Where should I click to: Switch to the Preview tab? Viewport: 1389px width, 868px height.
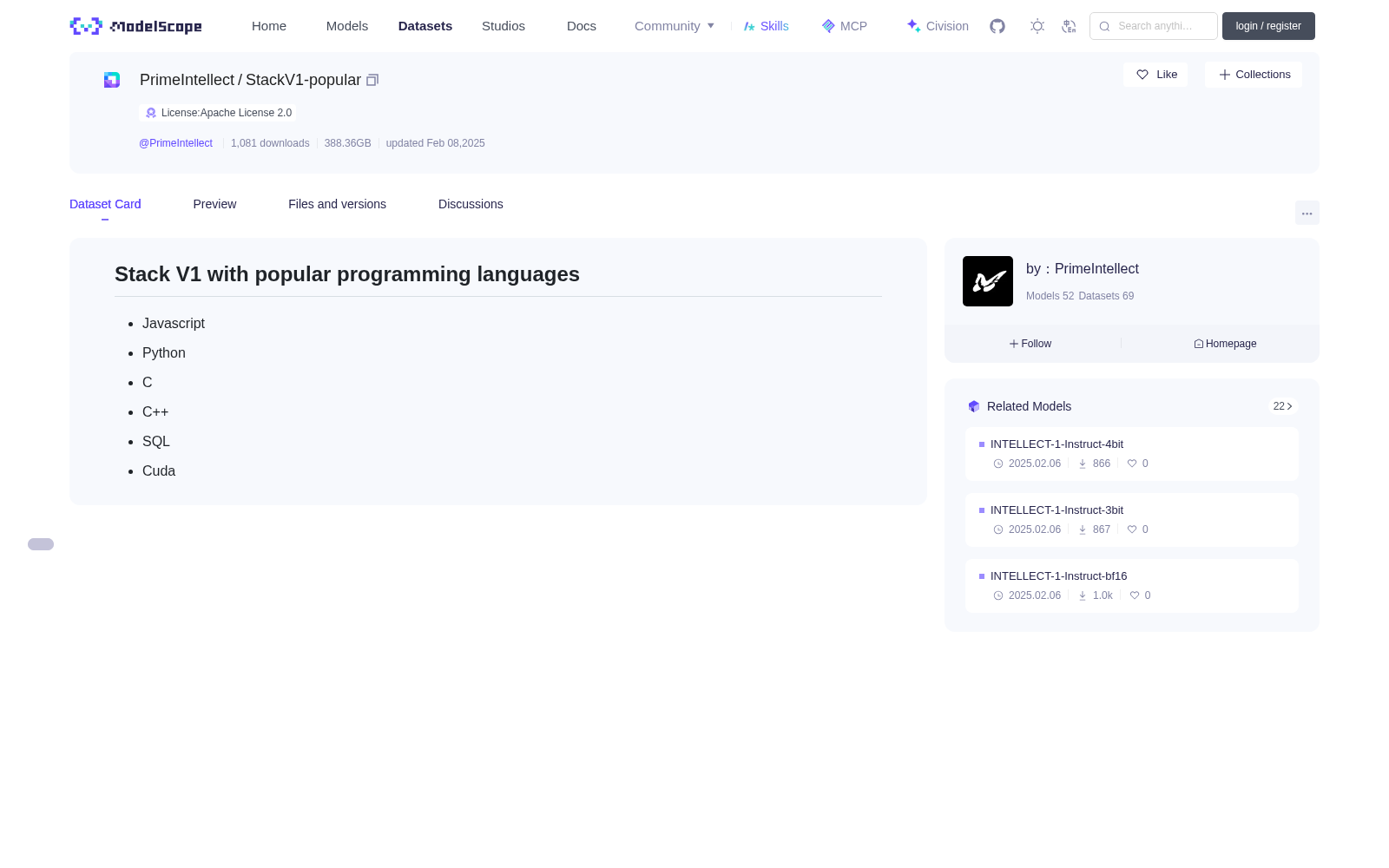tap(214, 204)
